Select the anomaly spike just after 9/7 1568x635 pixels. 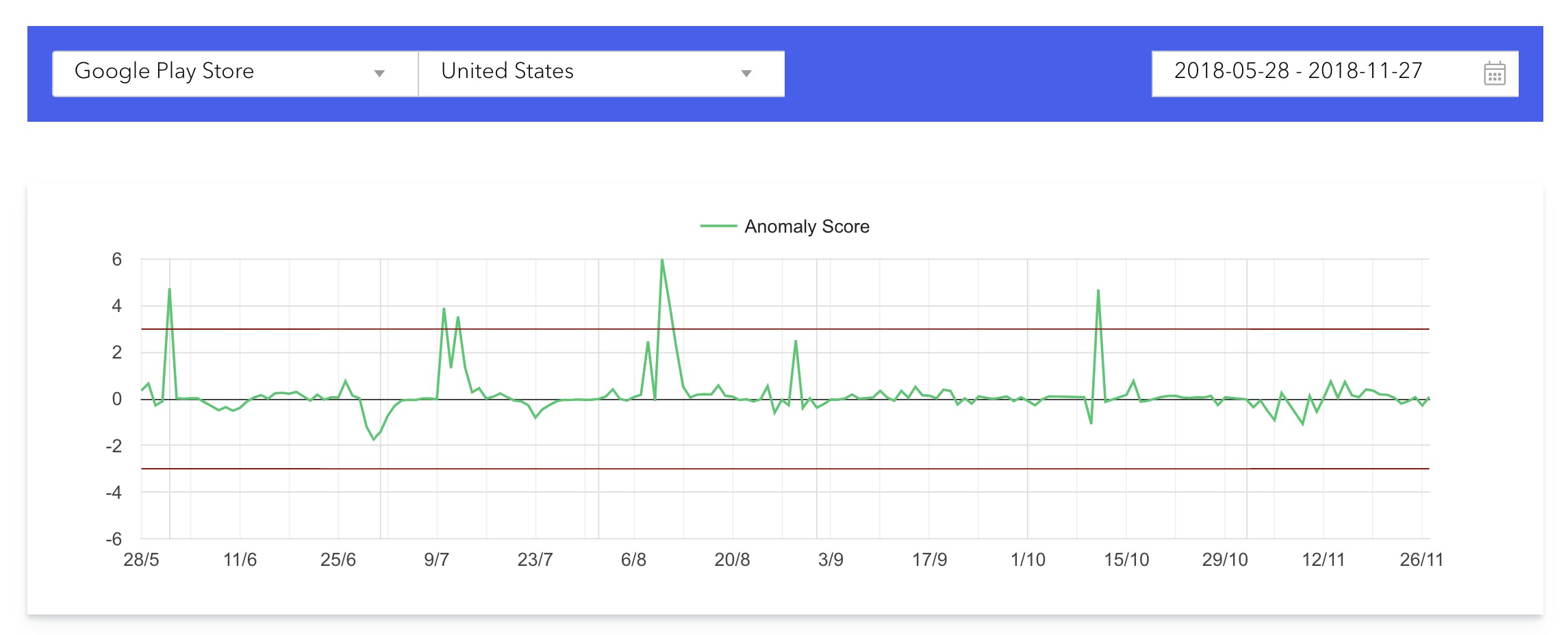click(x=444, y=309)
